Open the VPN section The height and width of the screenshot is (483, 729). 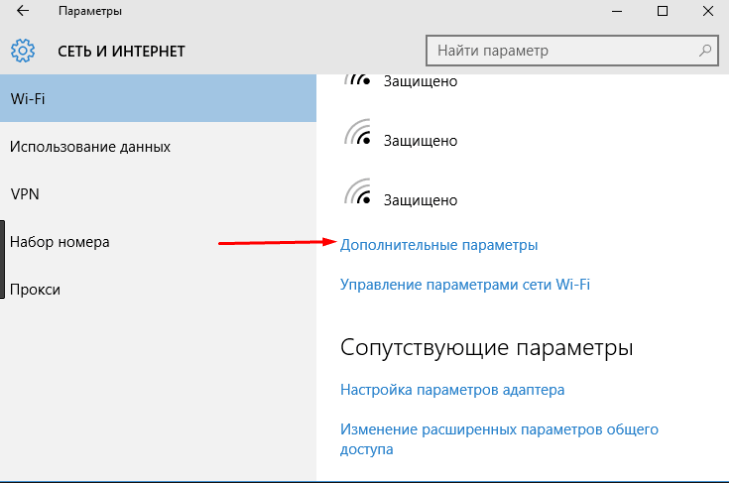158,194
